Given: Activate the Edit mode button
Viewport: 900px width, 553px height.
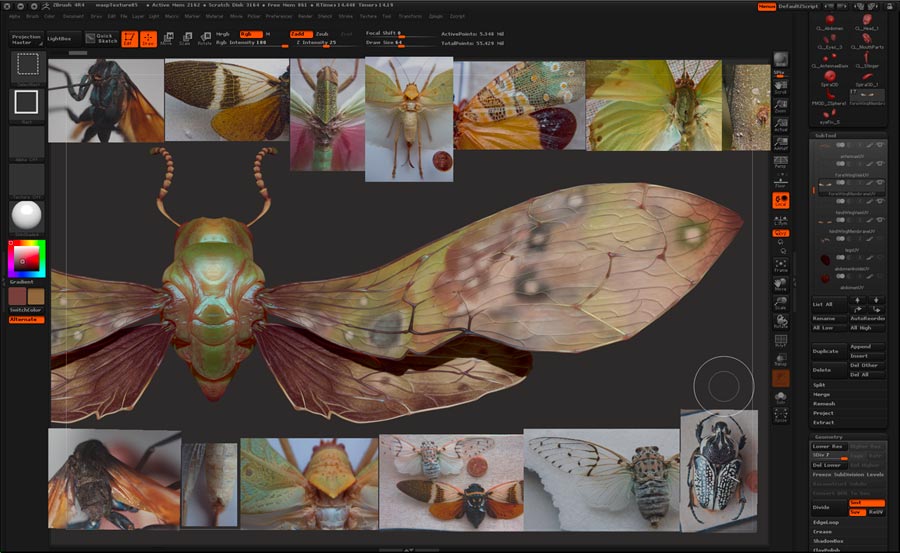Looking at the screenshot, I should 129,39.
